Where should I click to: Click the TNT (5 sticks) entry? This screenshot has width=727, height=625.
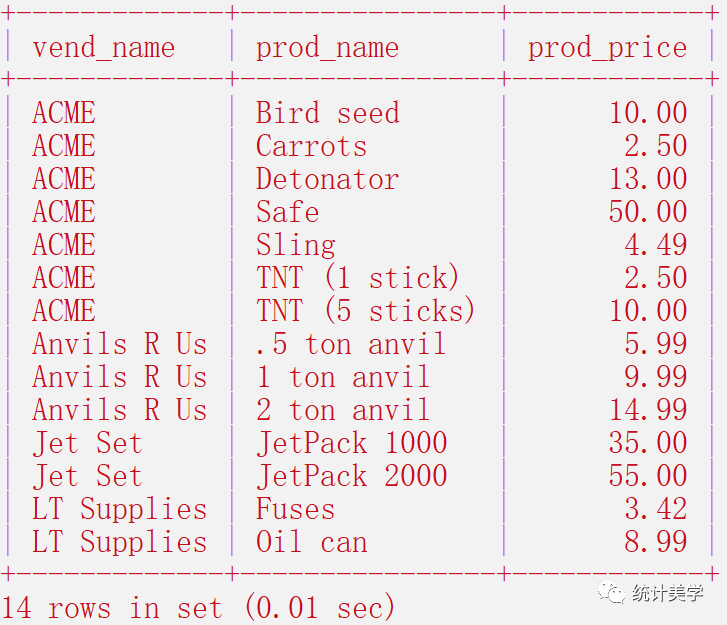tap(365, 311)
